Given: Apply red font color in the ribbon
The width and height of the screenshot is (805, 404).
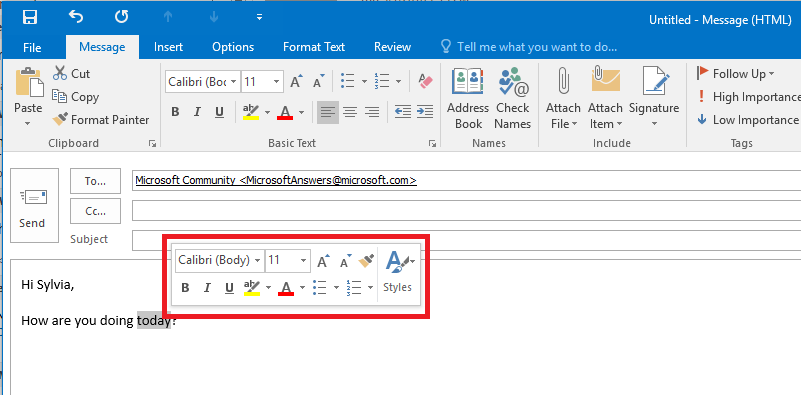Looking at the screenshot, I should click(285, 112).
